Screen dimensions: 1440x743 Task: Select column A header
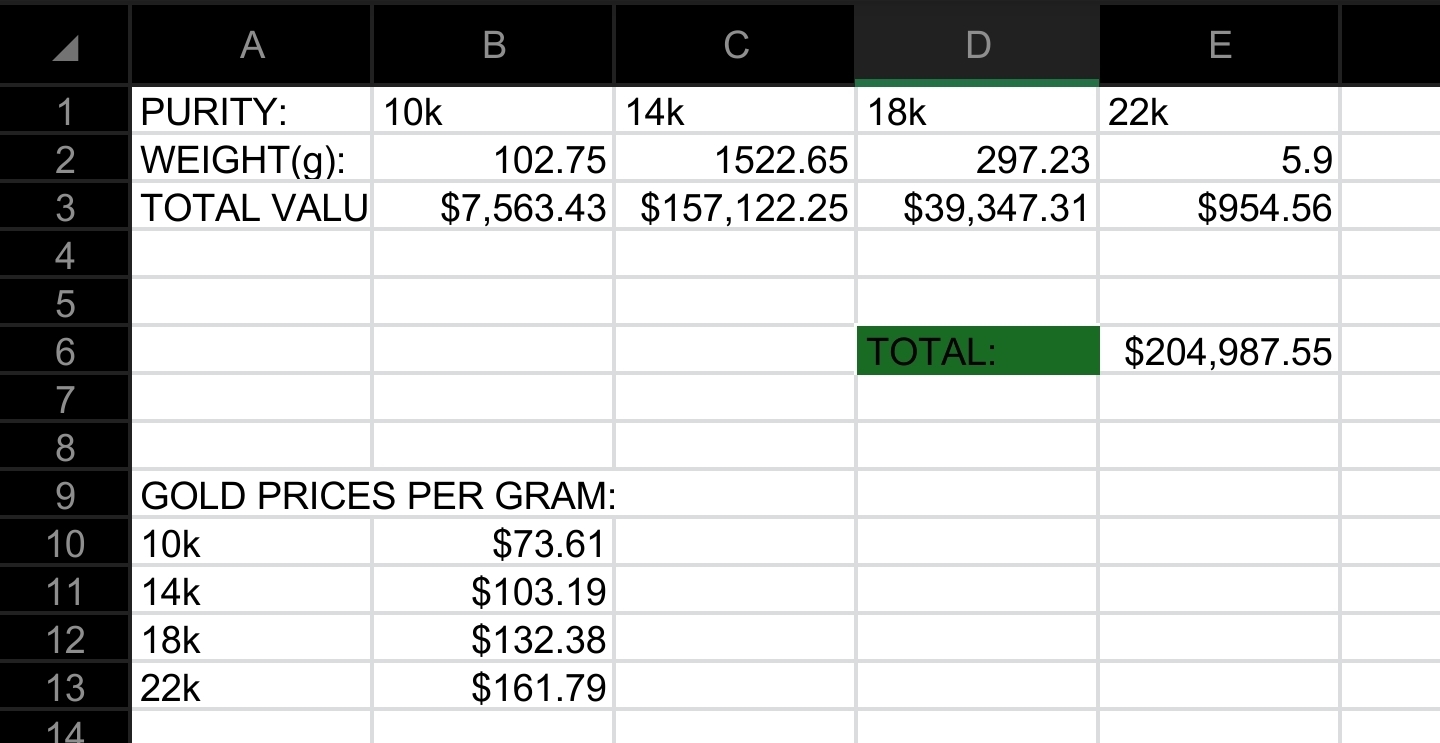(252, 46)
